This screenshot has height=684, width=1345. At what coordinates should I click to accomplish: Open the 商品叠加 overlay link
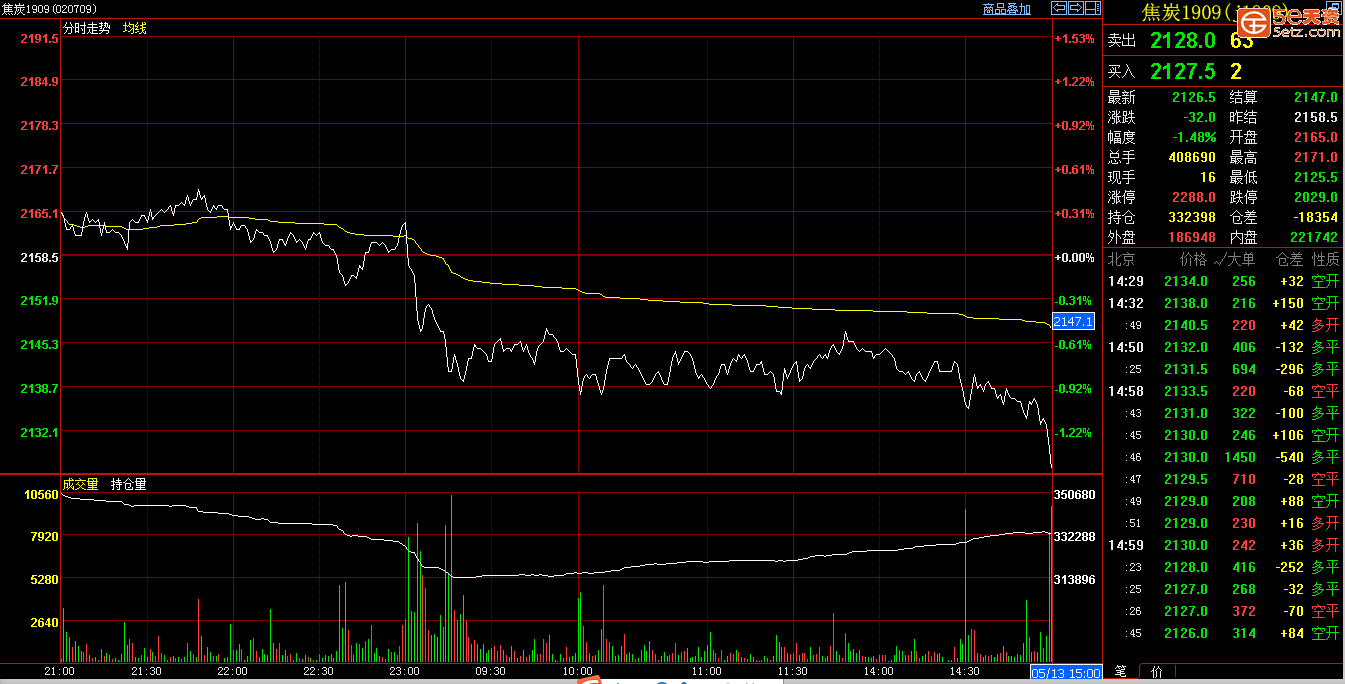[x=1006, y=9]
